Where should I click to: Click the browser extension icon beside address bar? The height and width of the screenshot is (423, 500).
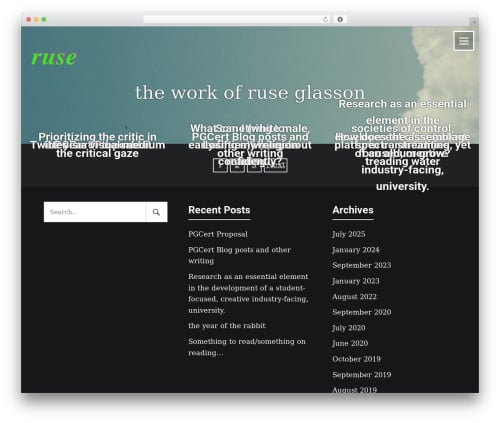tap(340, 20)
